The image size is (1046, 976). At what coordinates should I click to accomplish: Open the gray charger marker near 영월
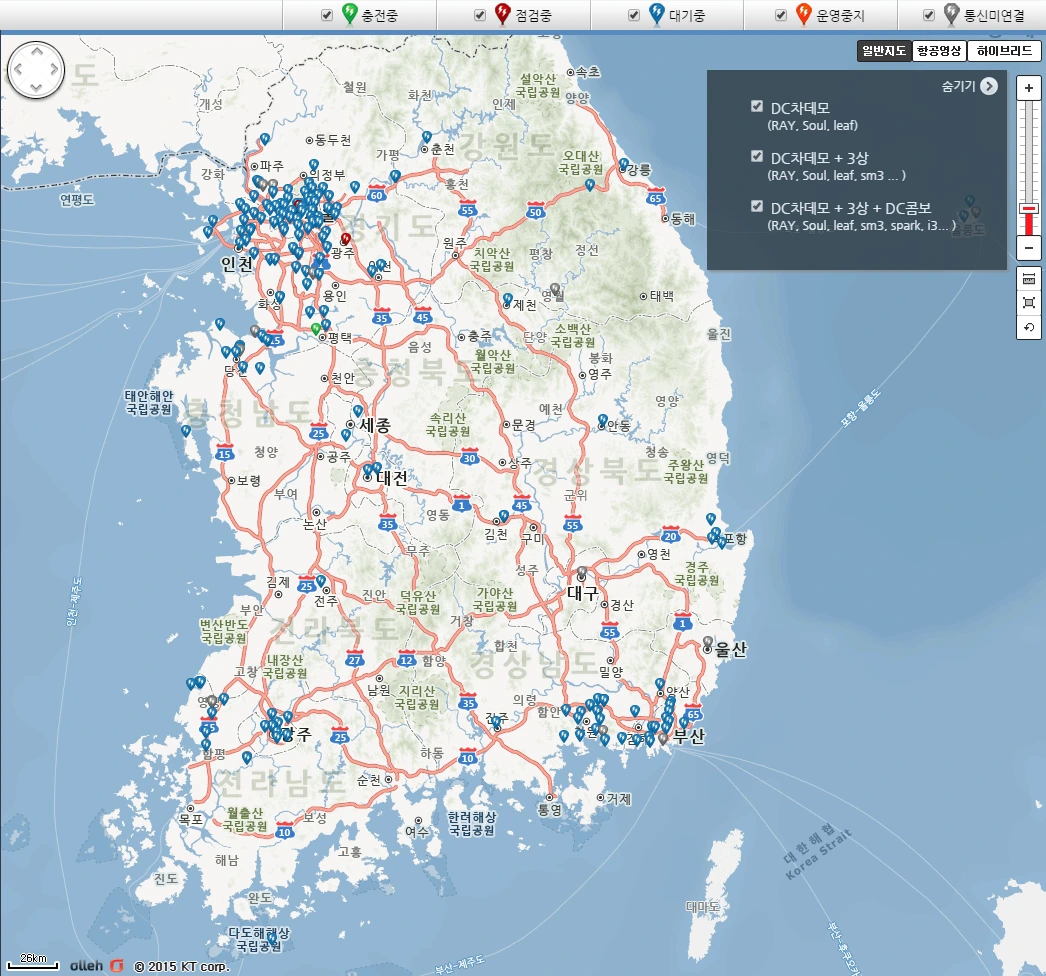tap(555, 290)
